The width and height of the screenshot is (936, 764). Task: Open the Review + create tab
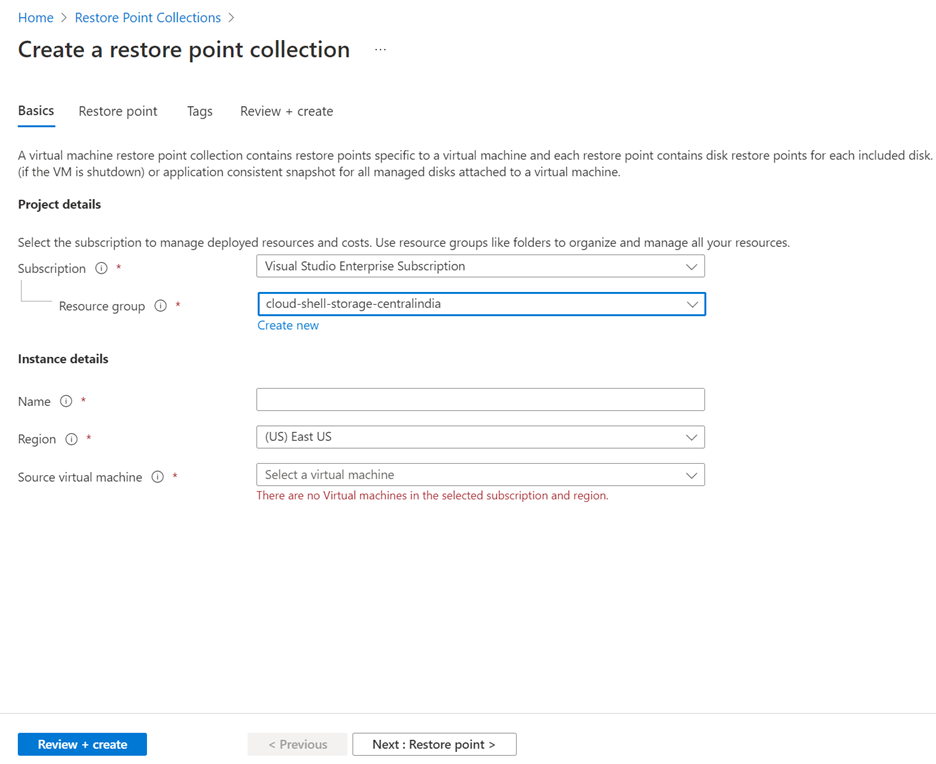[x=286, y=111]
